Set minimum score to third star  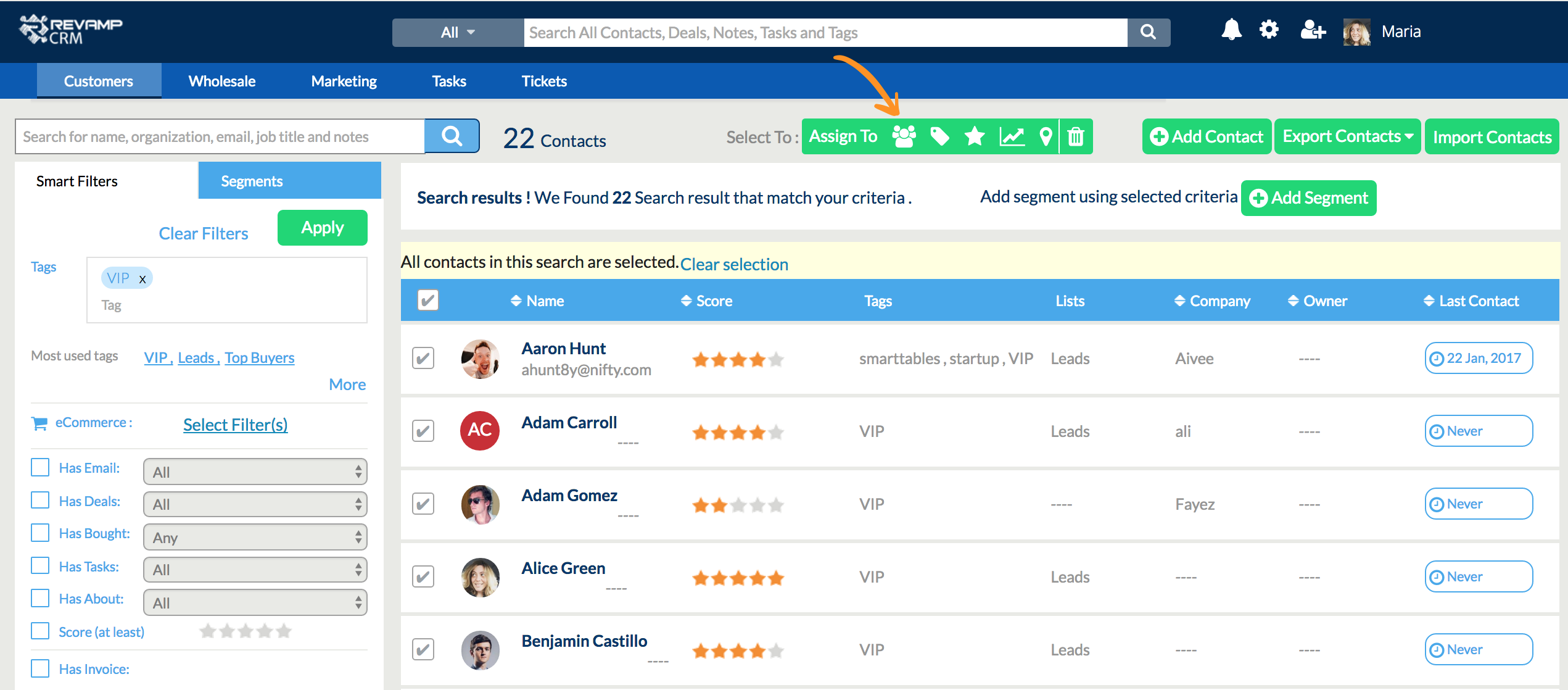tap(246, 631)
